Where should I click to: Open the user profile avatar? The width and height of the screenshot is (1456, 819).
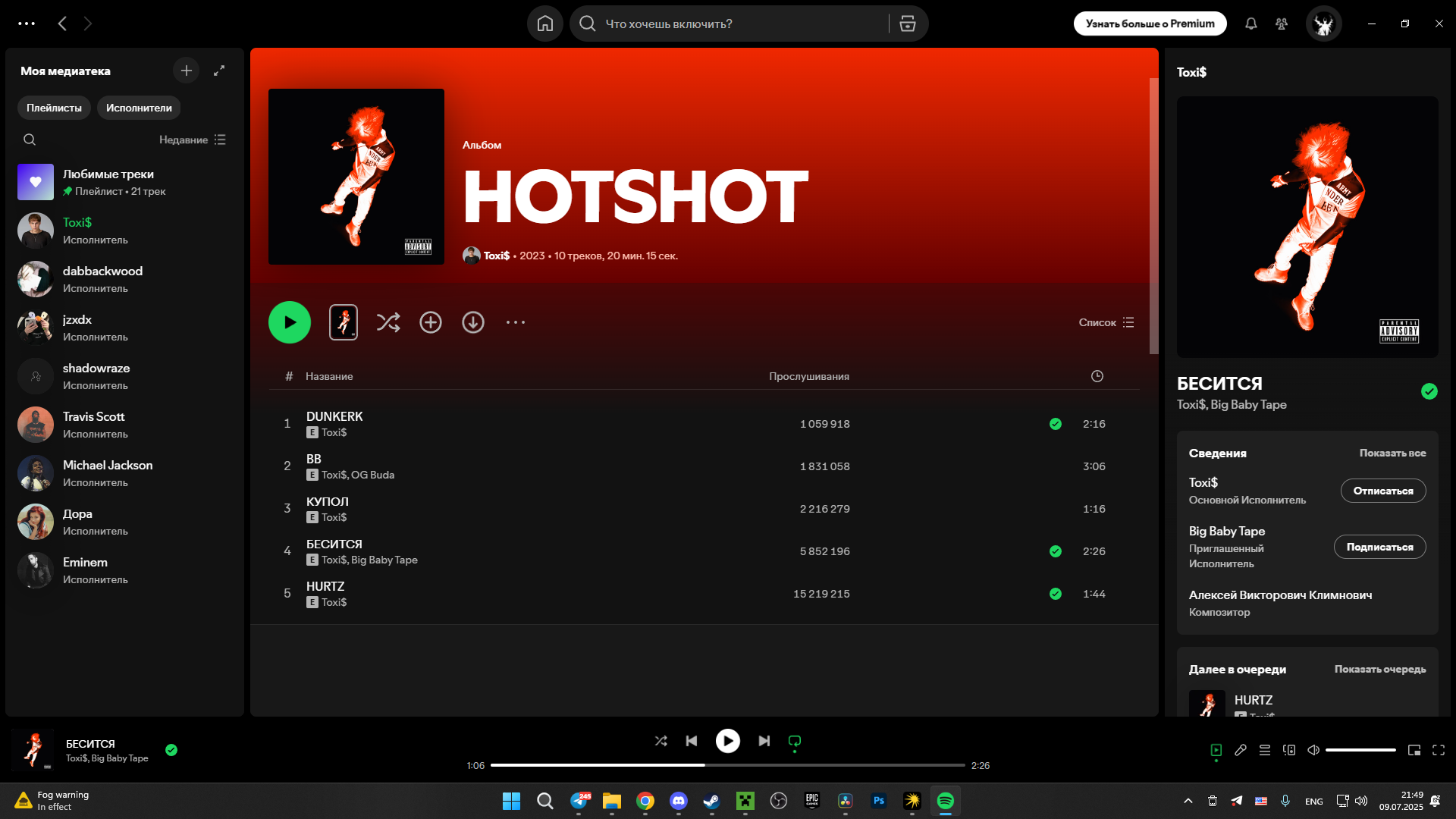coord(1324,24)
